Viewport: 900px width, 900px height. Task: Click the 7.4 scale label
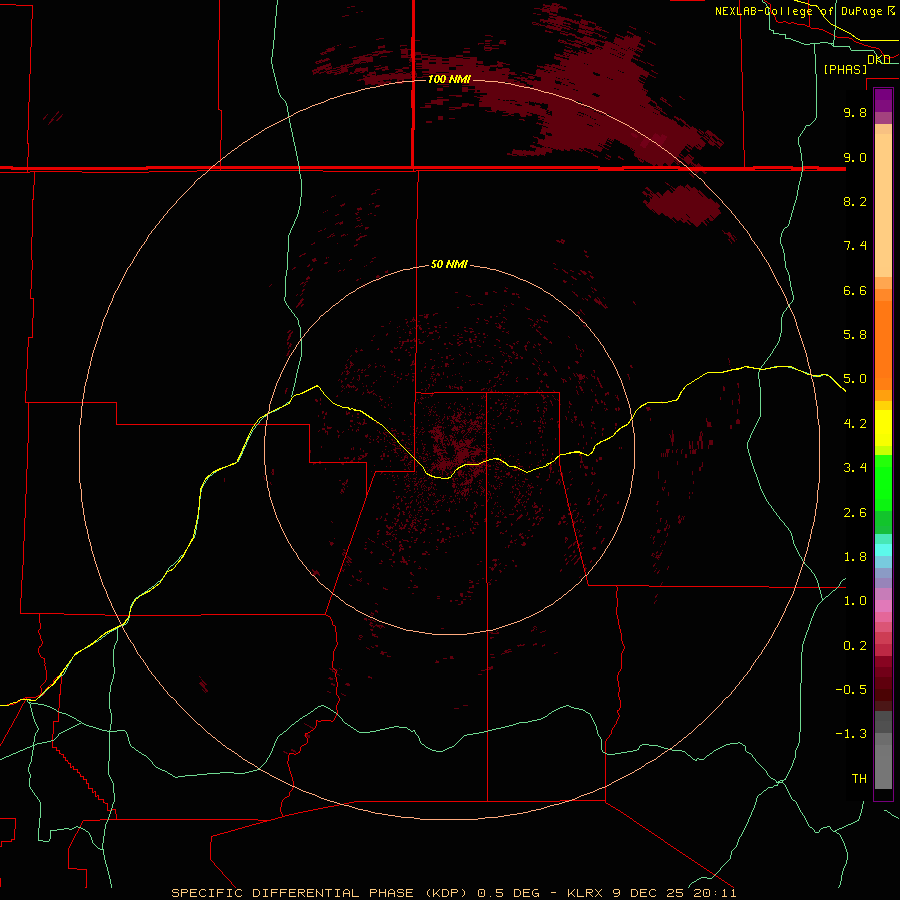coord(855,246)
